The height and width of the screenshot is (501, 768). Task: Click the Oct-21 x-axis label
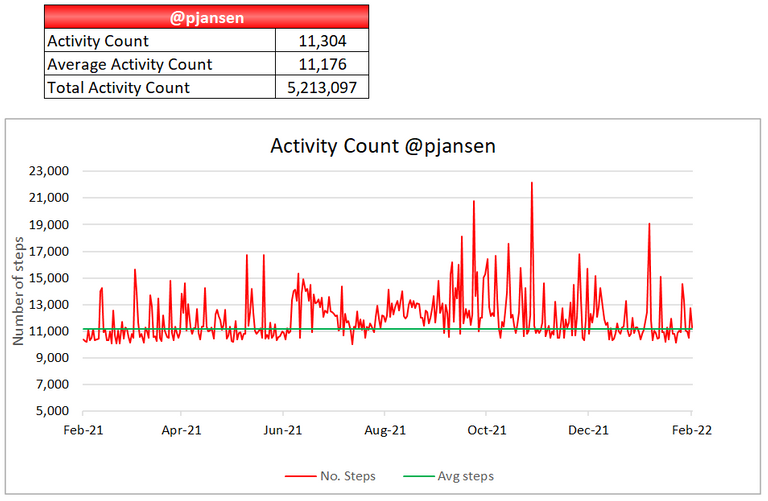(x=486, y=430)
